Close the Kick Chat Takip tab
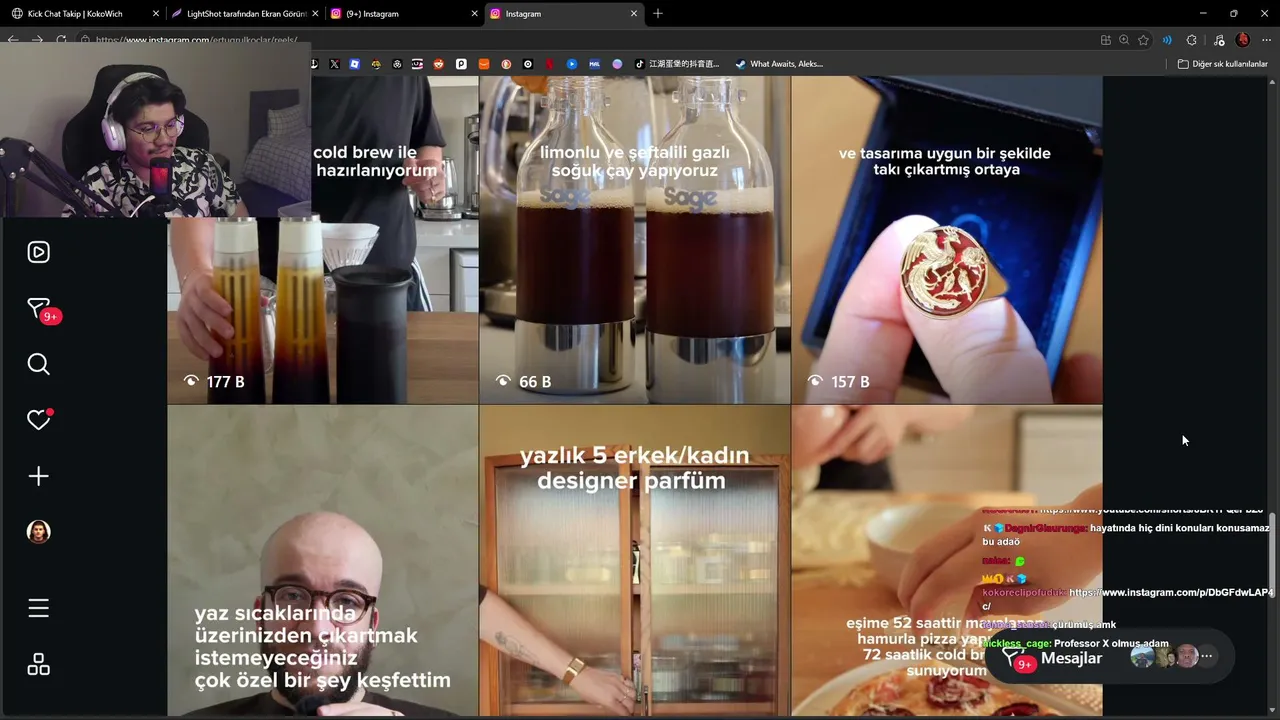This screenshot has width=1280, height=720. [x=155, y=14]
